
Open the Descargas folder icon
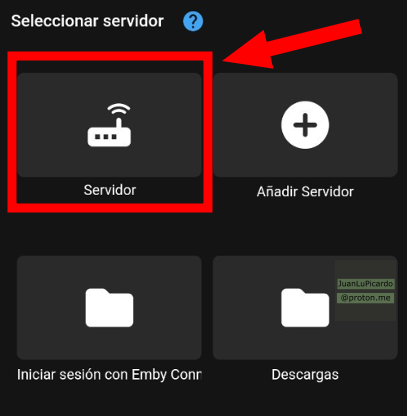tap(305, 308)
